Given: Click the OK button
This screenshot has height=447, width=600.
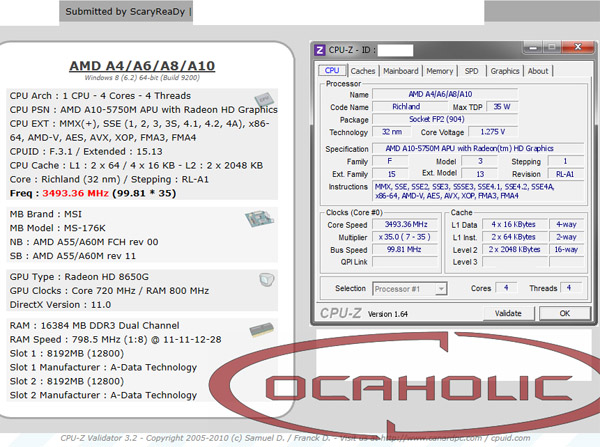Looking at the screenshot, I should point(565,313).
